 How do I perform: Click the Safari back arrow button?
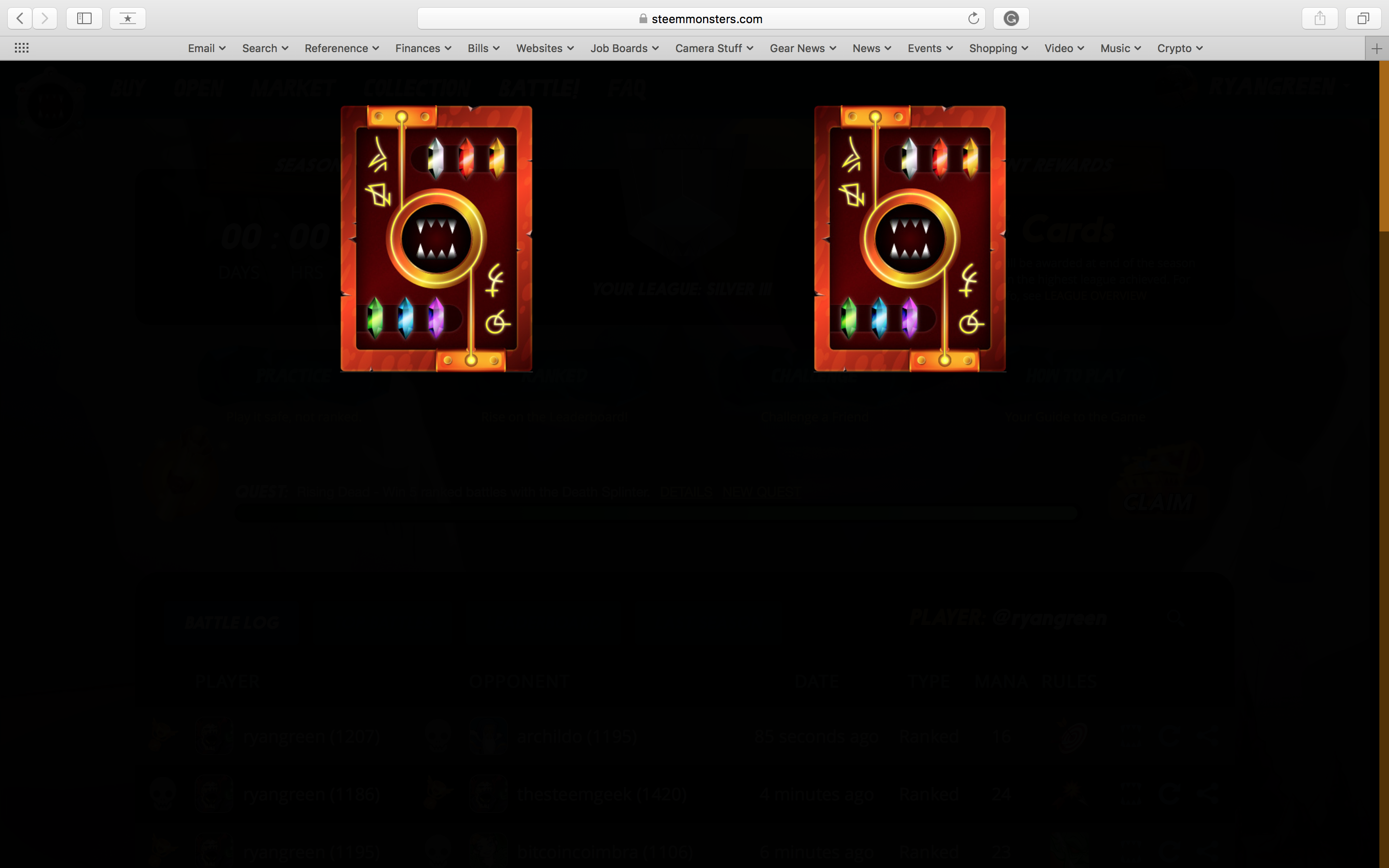click(20, 18)
